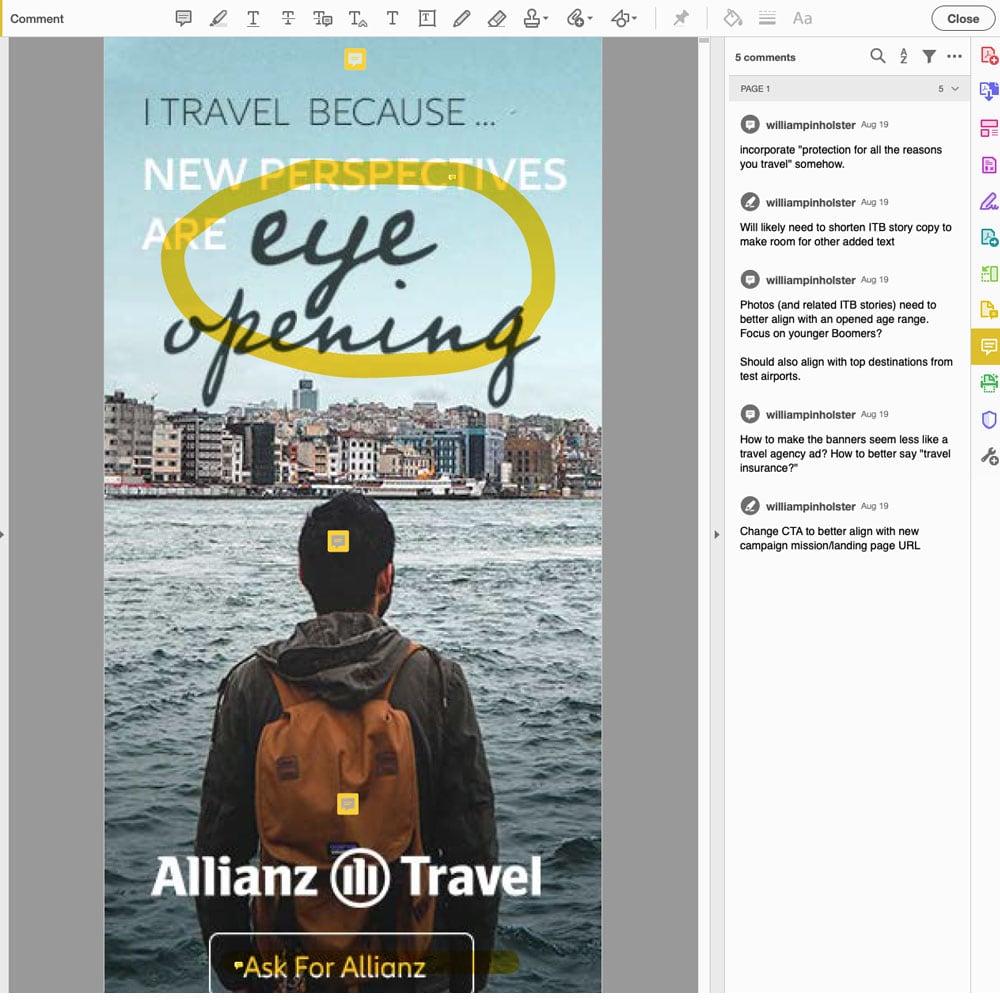Search comments with the magnifier icon

point(878,56)
